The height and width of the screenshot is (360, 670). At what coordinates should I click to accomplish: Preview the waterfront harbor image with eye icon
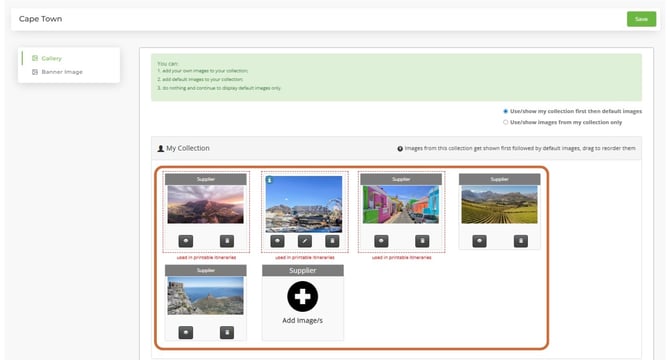click(277, 241)
